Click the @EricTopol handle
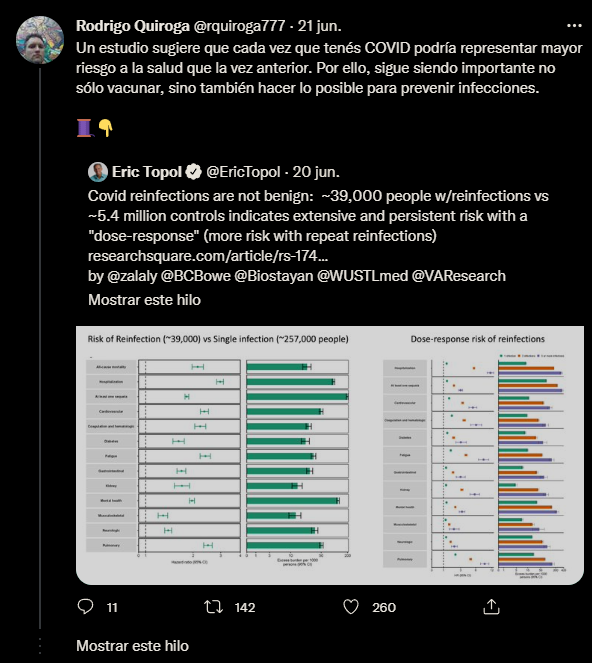Viewport: 592px width, 663px height. pos(243,172)
